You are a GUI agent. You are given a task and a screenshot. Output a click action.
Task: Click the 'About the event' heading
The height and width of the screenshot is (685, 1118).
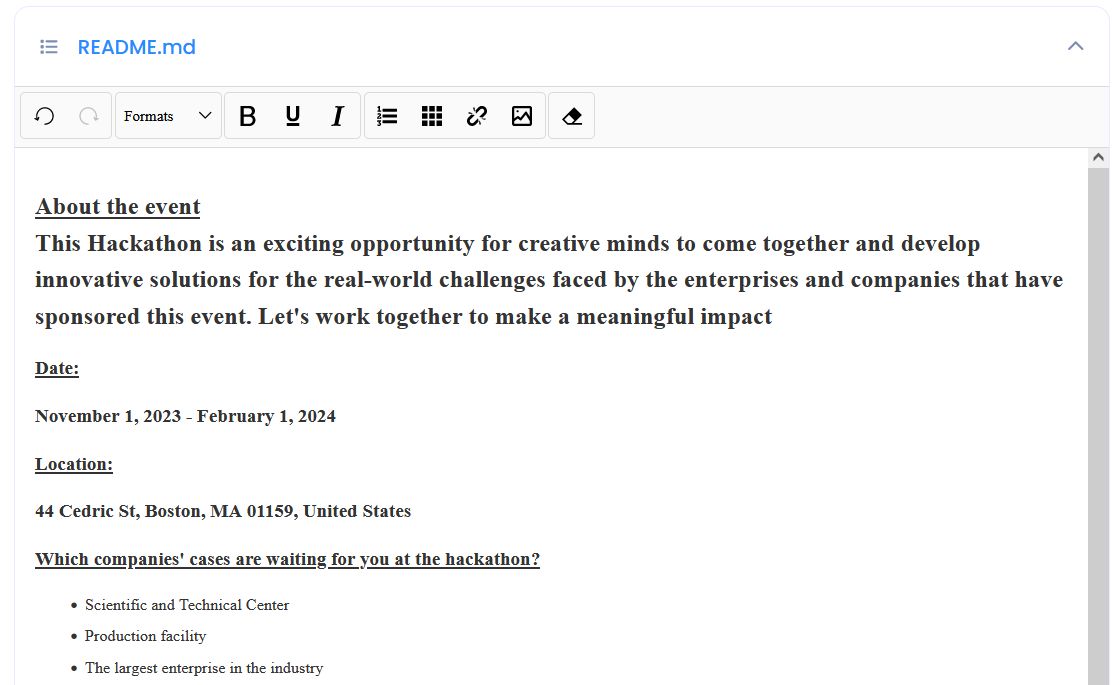tap(118, 207)
